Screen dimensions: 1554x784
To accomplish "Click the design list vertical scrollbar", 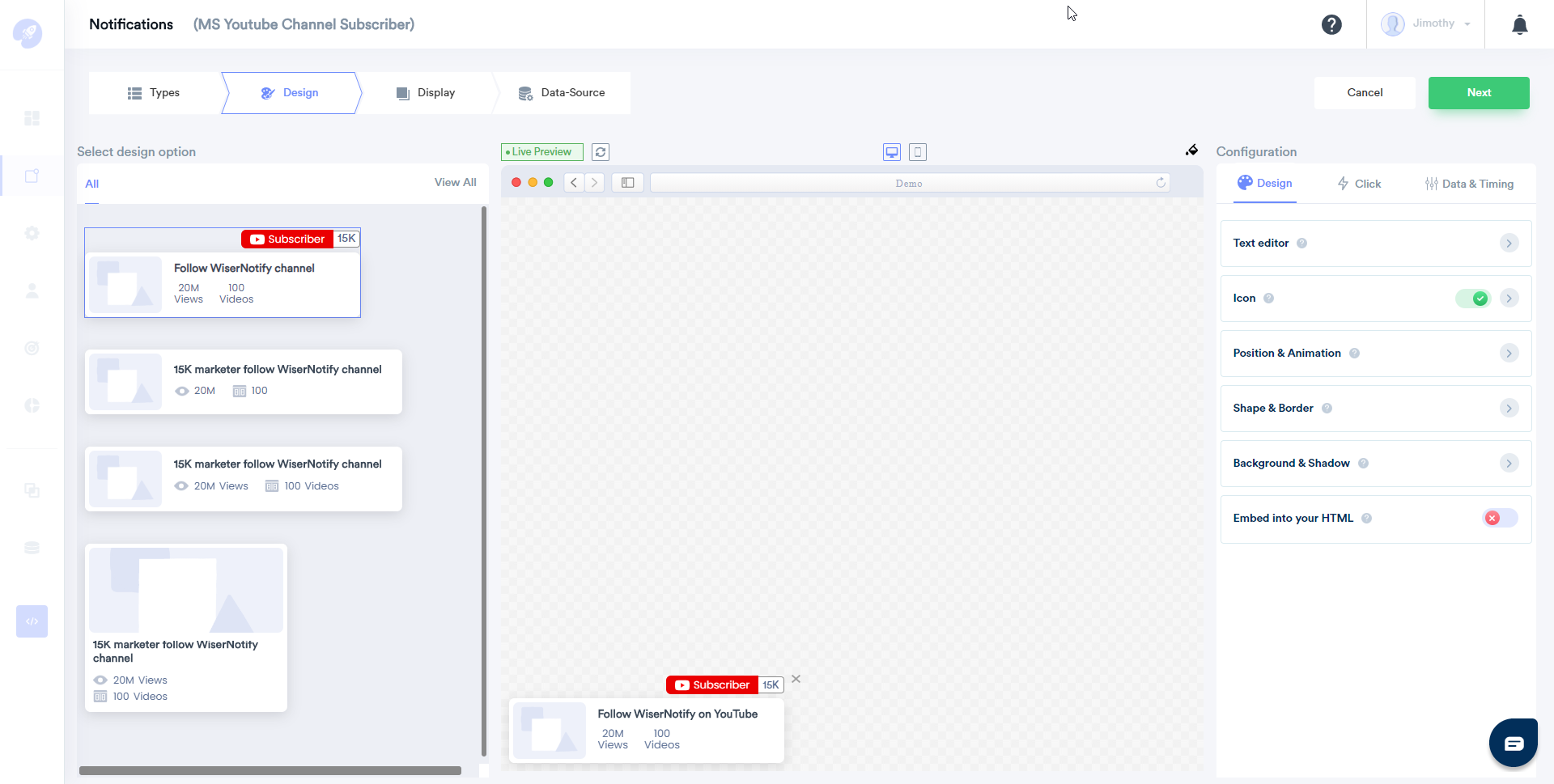I will 484,481.
